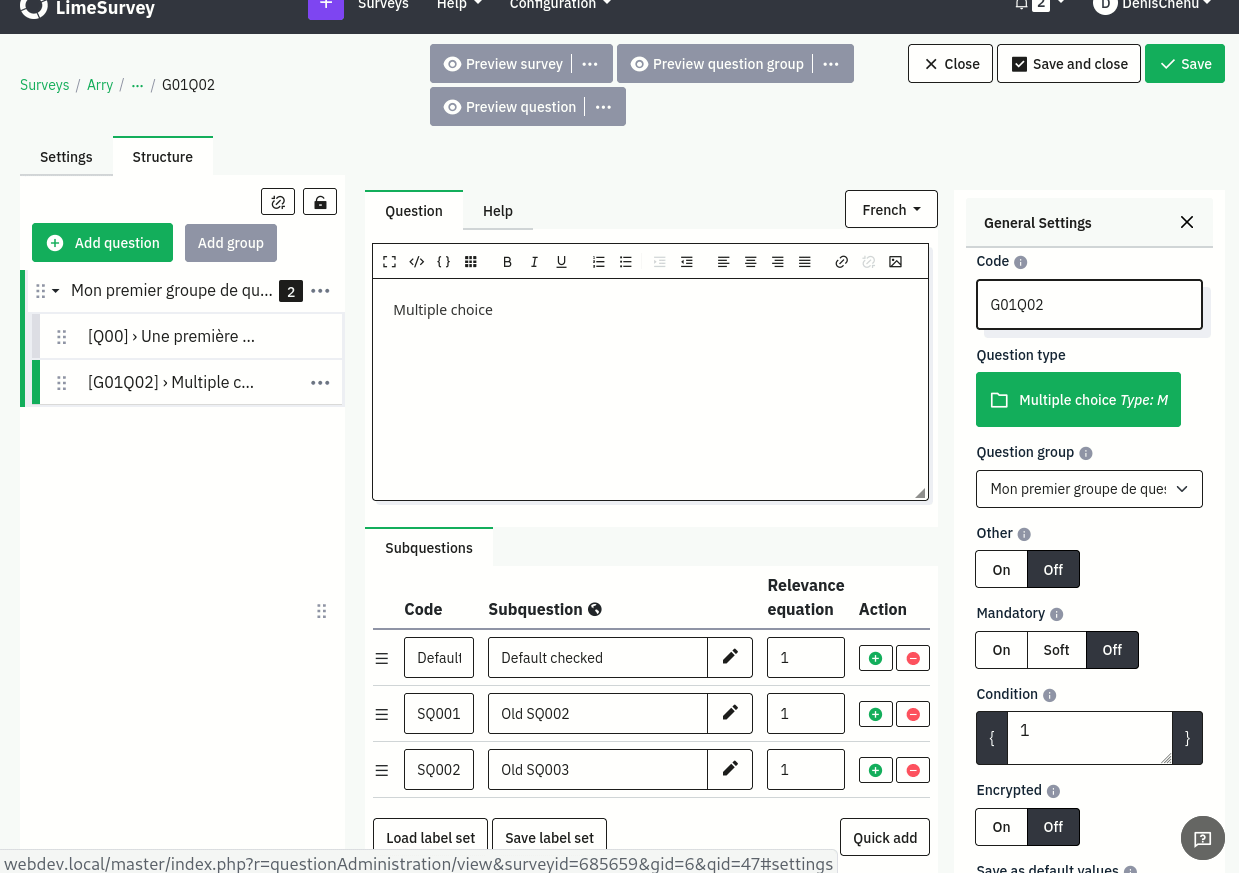Open the French language dropdown

[891, 210]
